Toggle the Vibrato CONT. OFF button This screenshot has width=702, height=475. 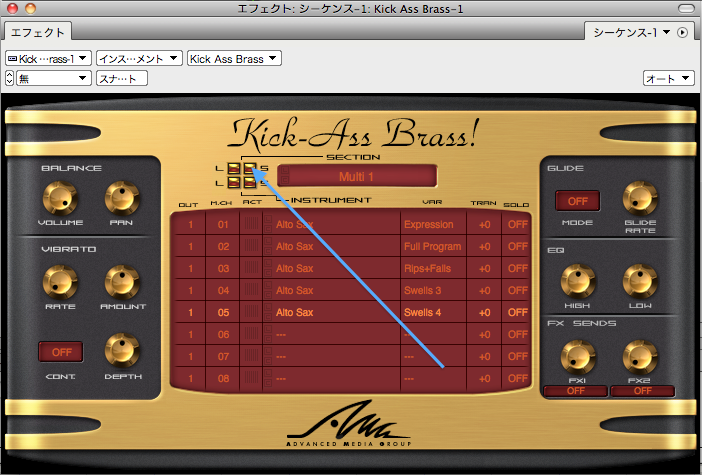click(x=61, y=352)
